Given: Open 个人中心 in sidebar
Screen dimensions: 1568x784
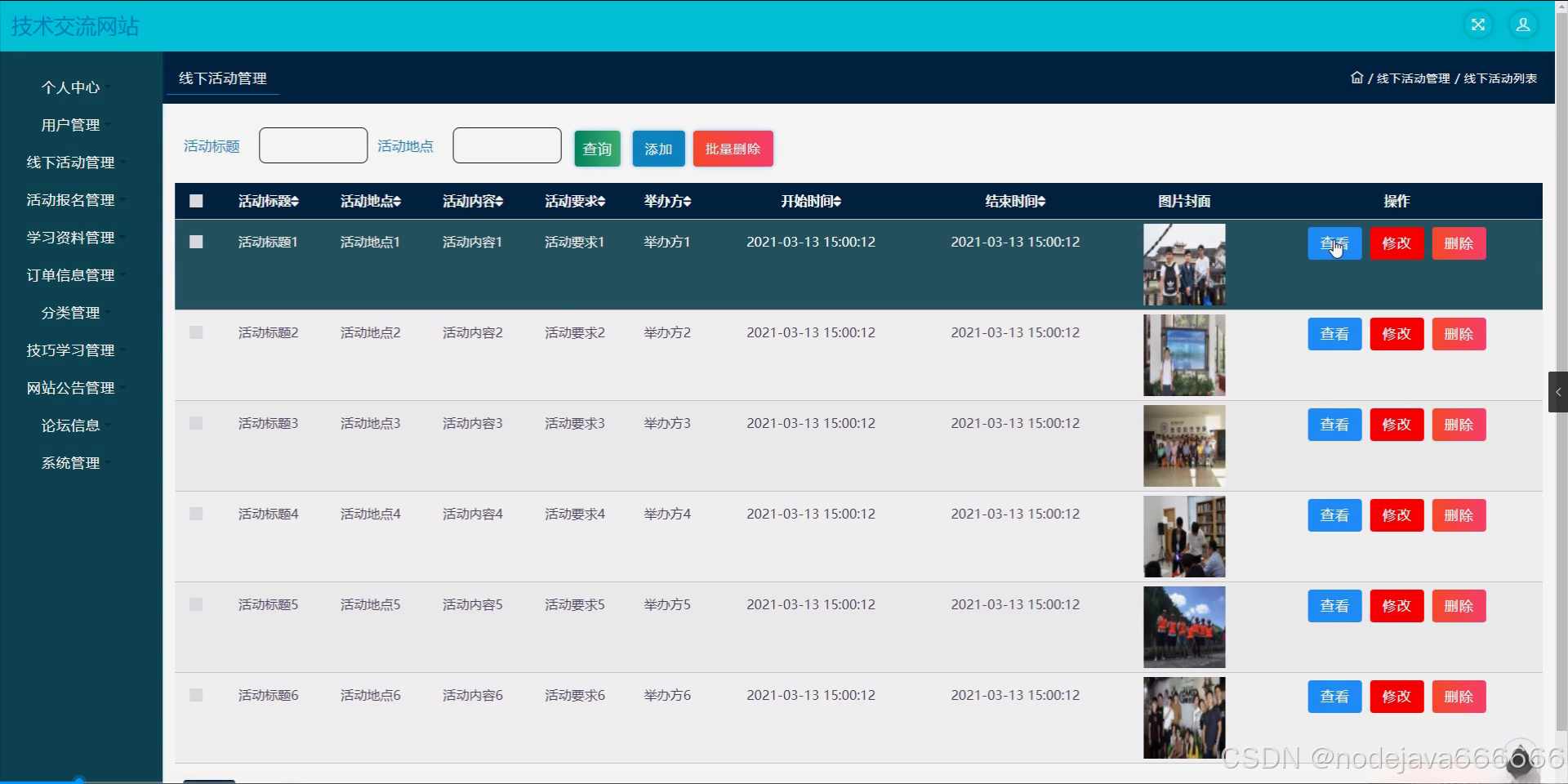Looking at the screenshot, I should click(71, 87).
